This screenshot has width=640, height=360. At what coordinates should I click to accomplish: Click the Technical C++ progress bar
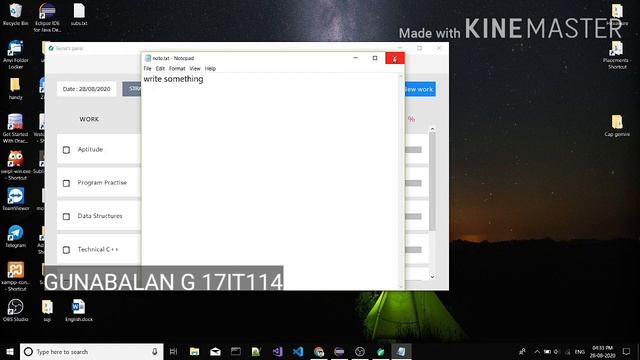click(x=413, y=250)
